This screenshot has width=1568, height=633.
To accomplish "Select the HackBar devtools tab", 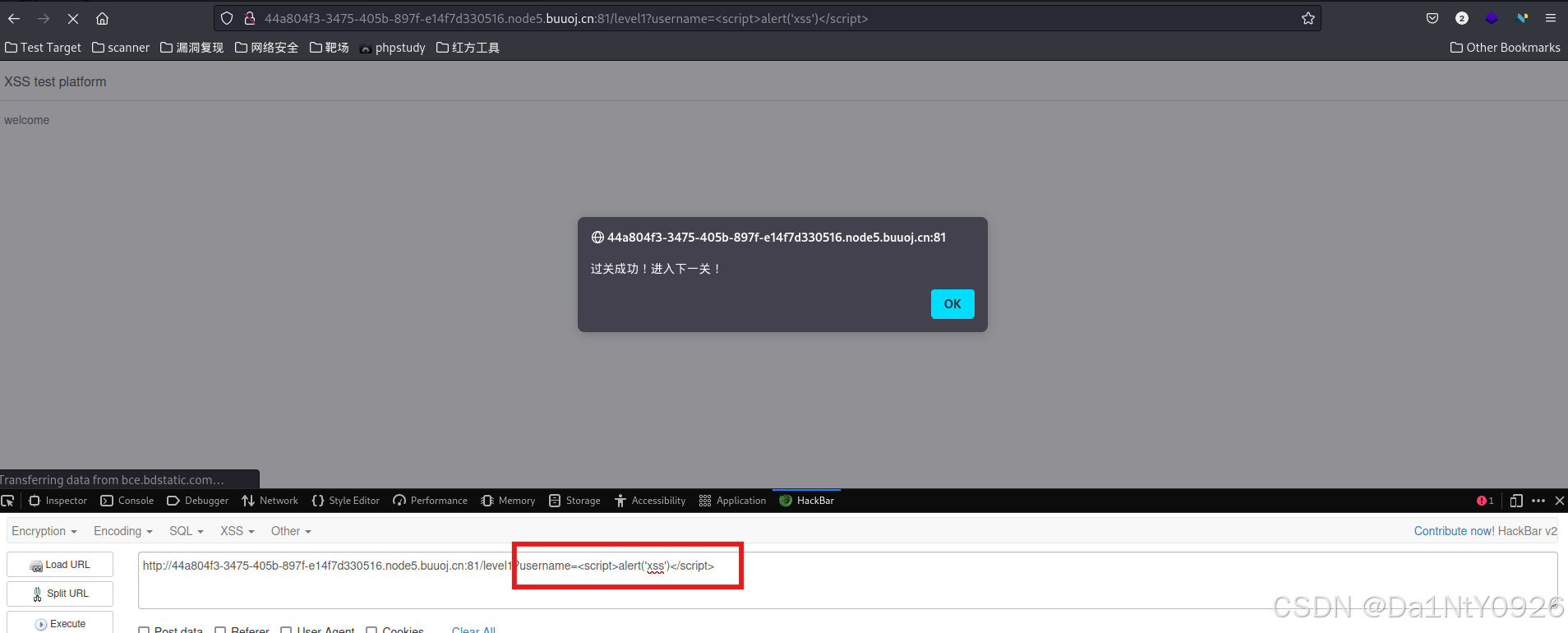I will [x=807, y=501].
